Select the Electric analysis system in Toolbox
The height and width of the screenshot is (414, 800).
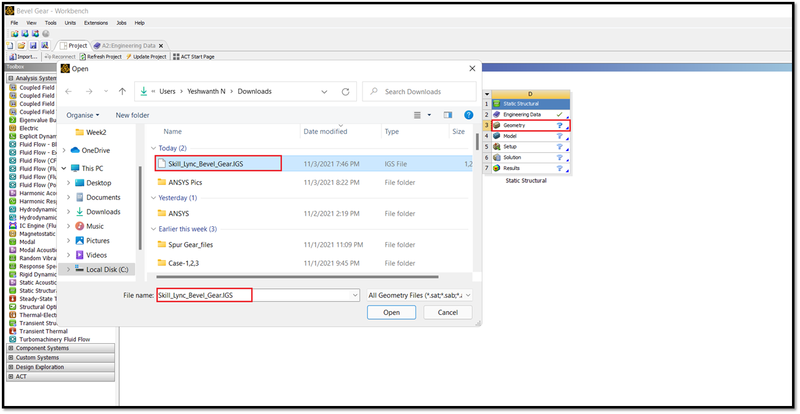click(29, 128)
